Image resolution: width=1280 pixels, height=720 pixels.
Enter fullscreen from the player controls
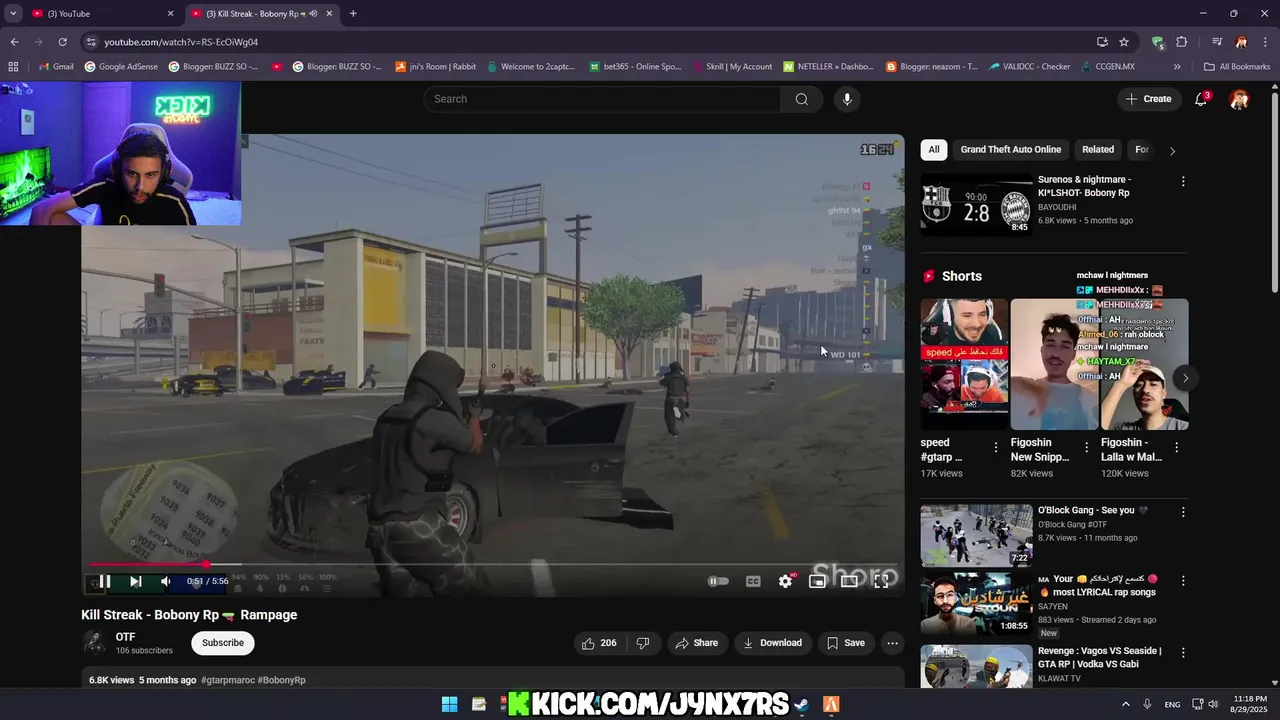click(881, 581)
